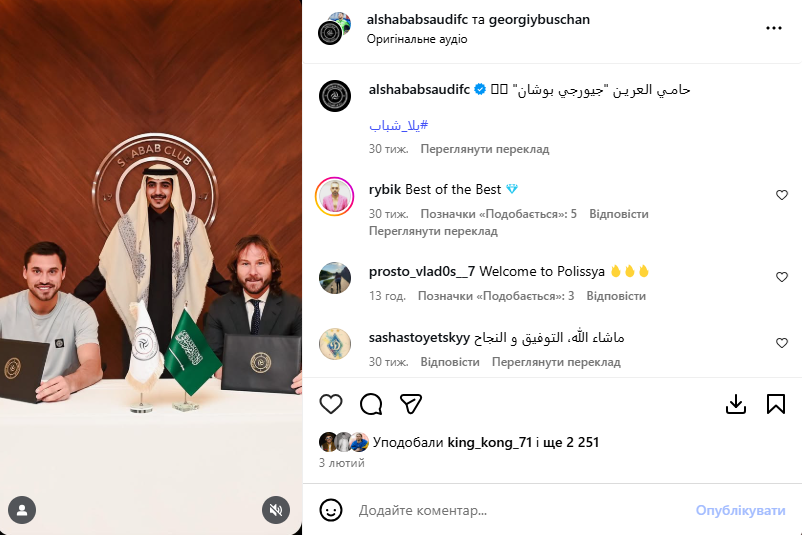Like the post with the heart icon
Screen dimensions: 802x535
(x=331, y=404)
